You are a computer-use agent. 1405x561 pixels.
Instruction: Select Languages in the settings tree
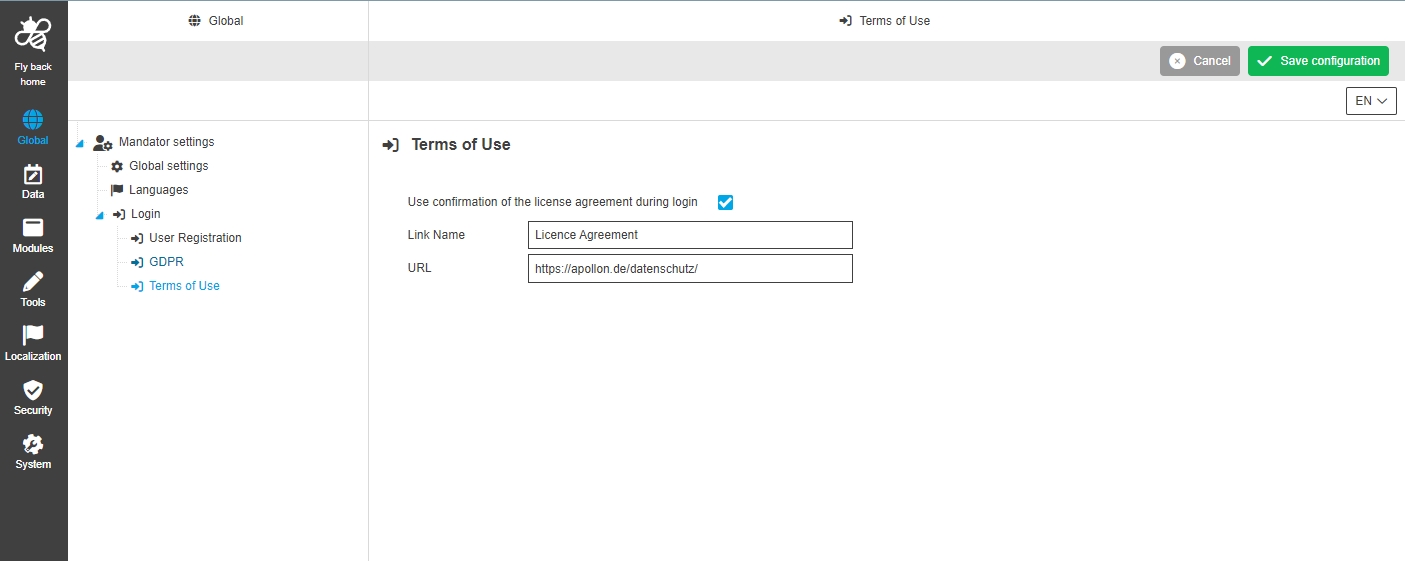[158, 190]
